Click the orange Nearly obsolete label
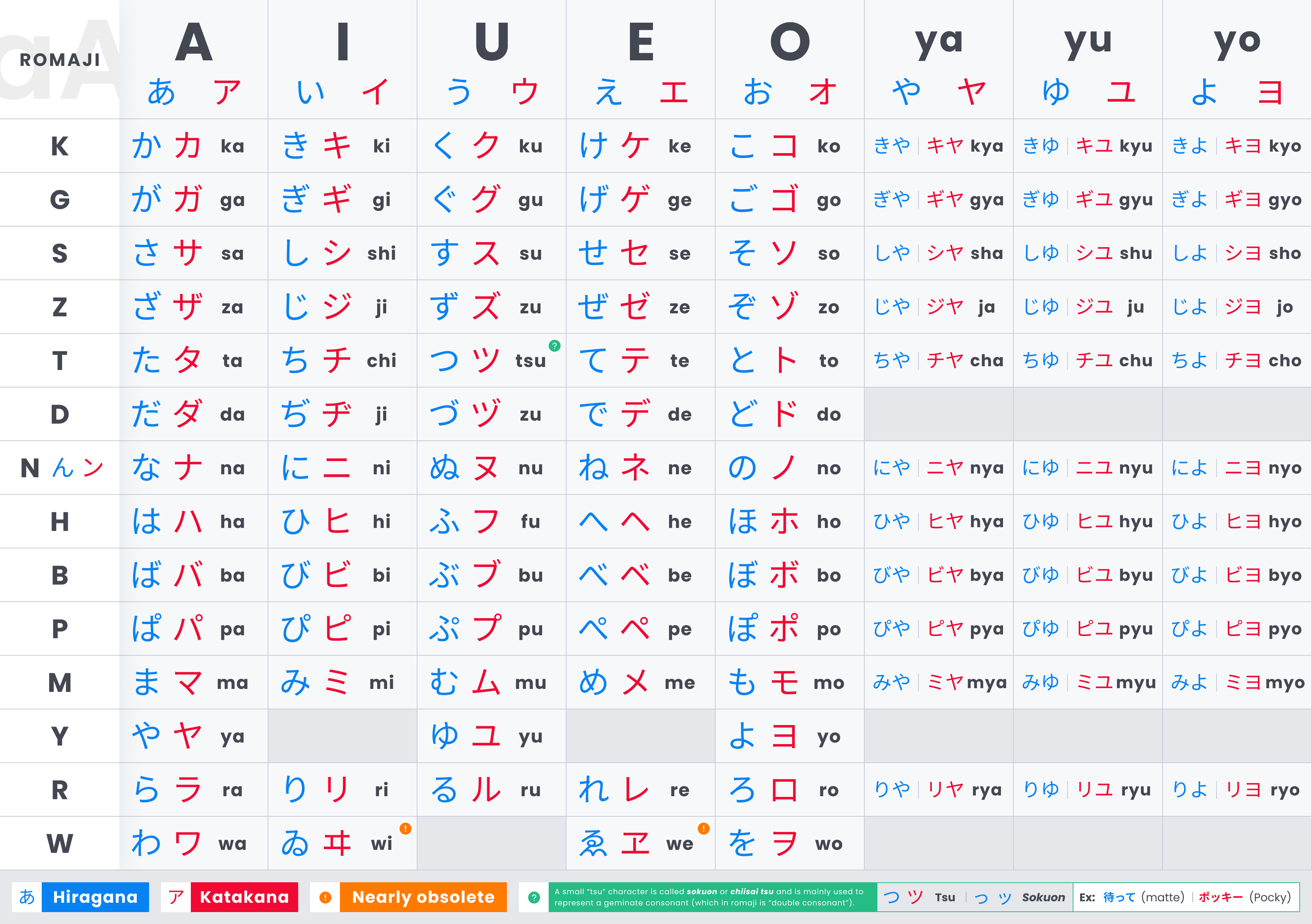Image resolution: width=1312 pixels, height=924 pixels. 423,897
